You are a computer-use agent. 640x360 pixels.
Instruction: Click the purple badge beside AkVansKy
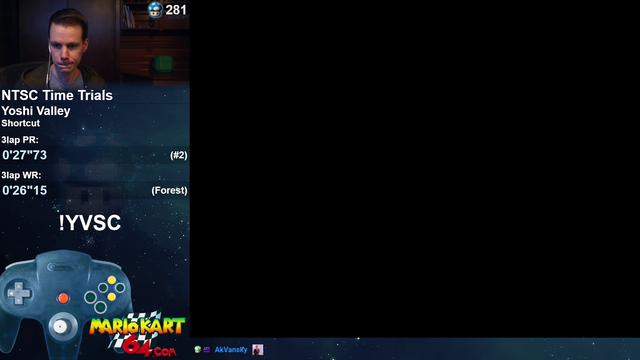(x=207, y=349)
